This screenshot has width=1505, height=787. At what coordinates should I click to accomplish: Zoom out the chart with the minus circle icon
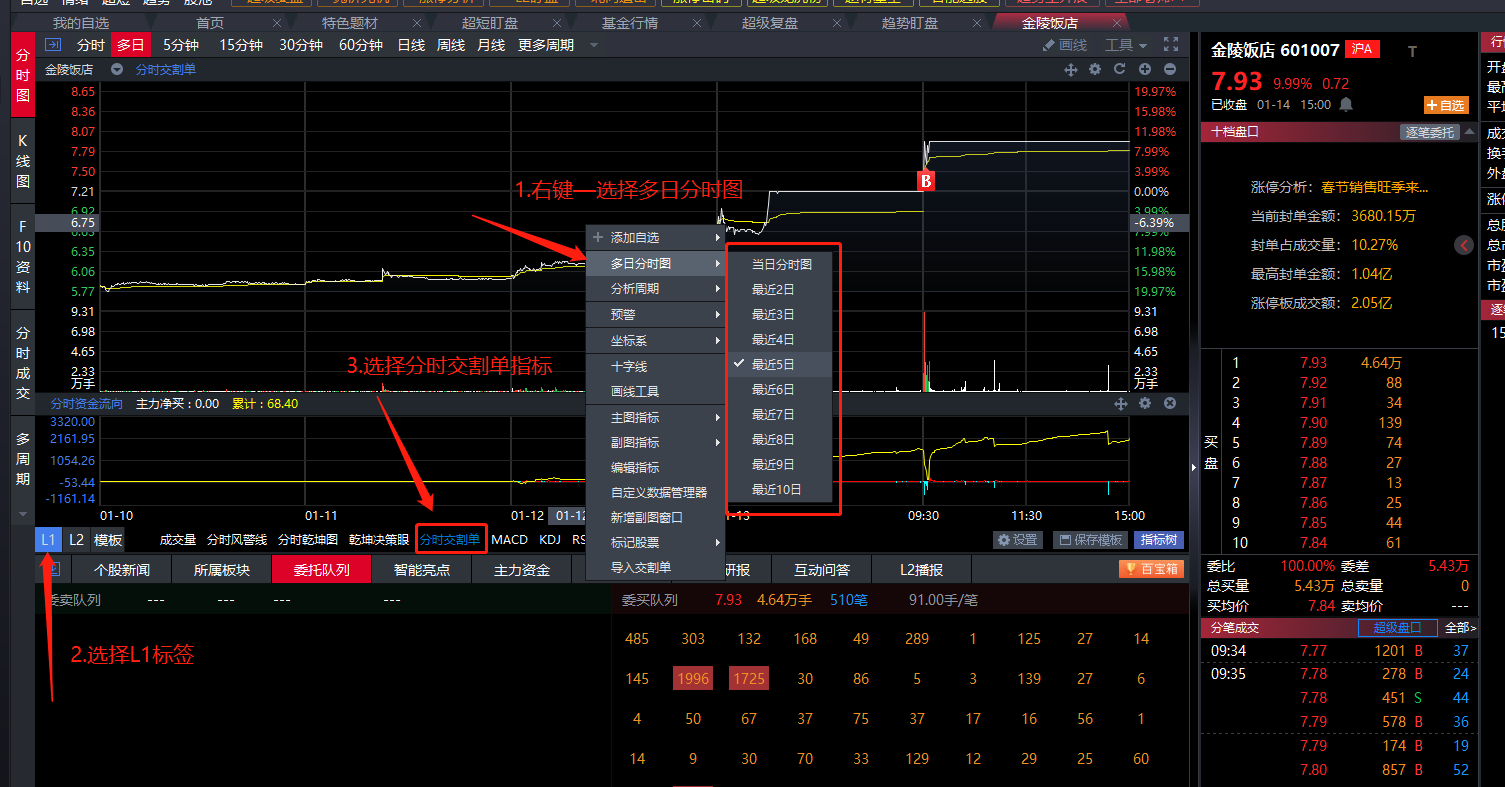(1170, 69)
